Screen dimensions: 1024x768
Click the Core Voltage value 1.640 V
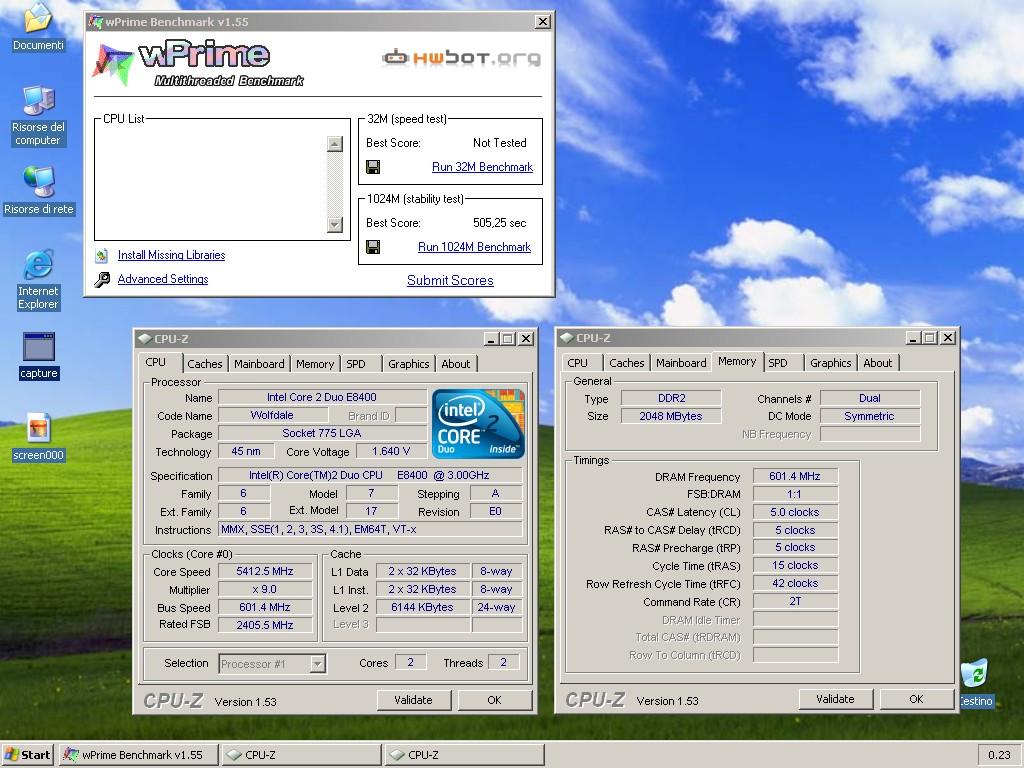click(391, 451)
